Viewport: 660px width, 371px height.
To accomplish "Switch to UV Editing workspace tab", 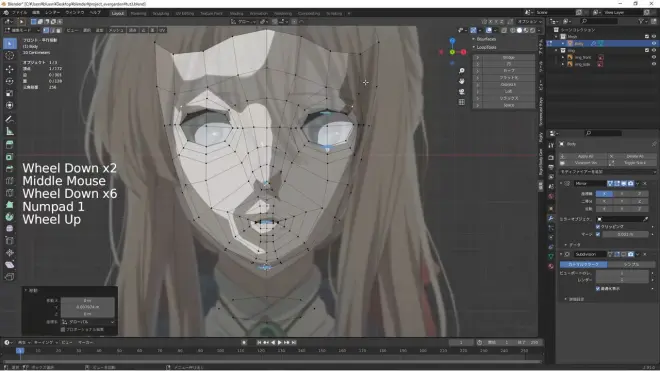I will (x=185, y=13).
